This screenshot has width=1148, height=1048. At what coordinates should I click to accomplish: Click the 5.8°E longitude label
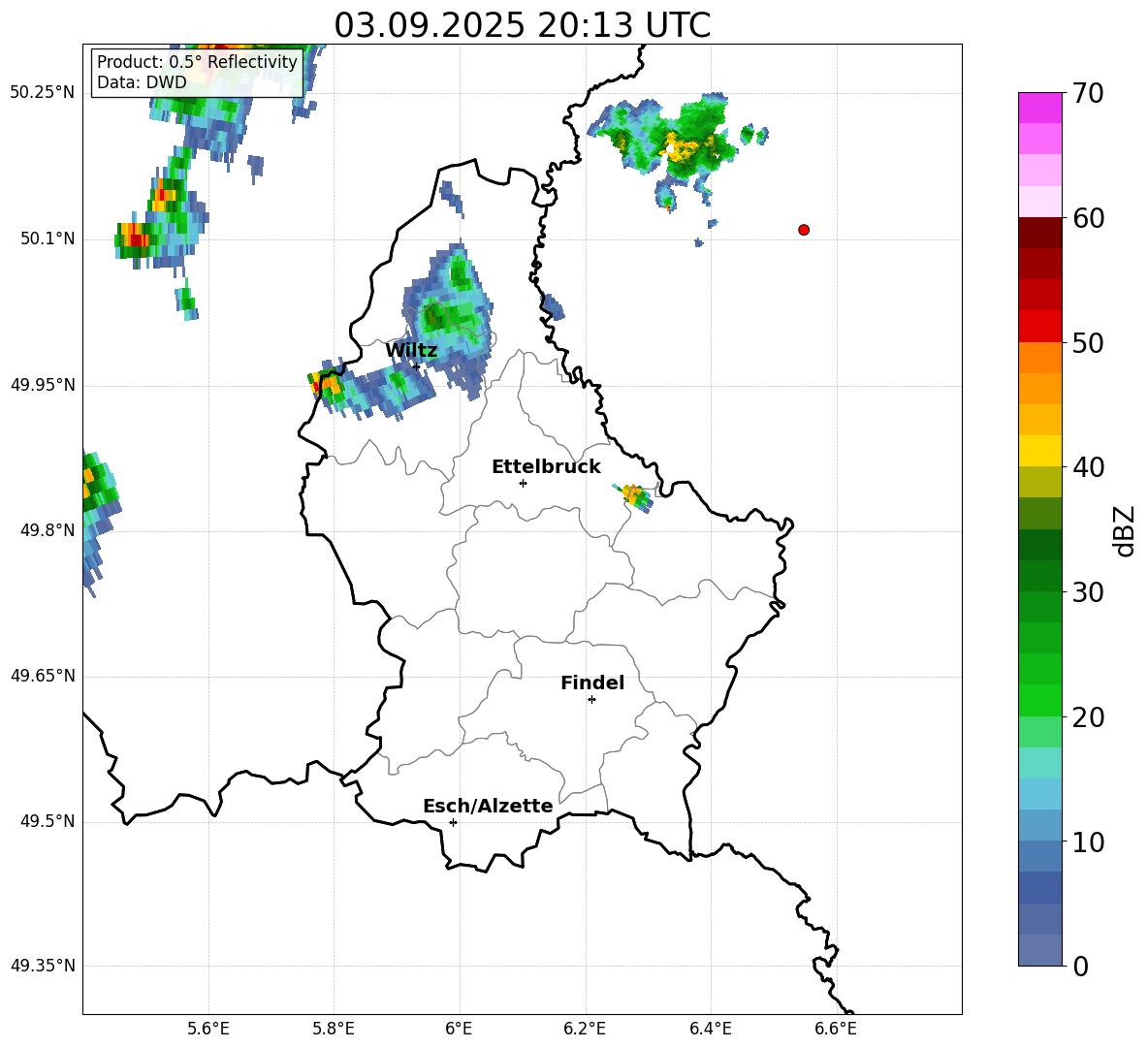(x=334, y=1029)
